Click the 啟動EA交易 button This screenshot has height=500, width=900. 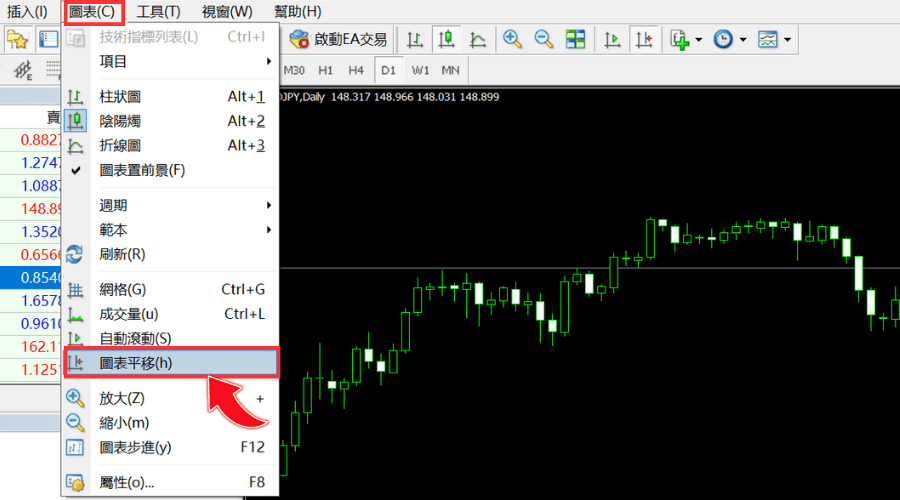338,39
